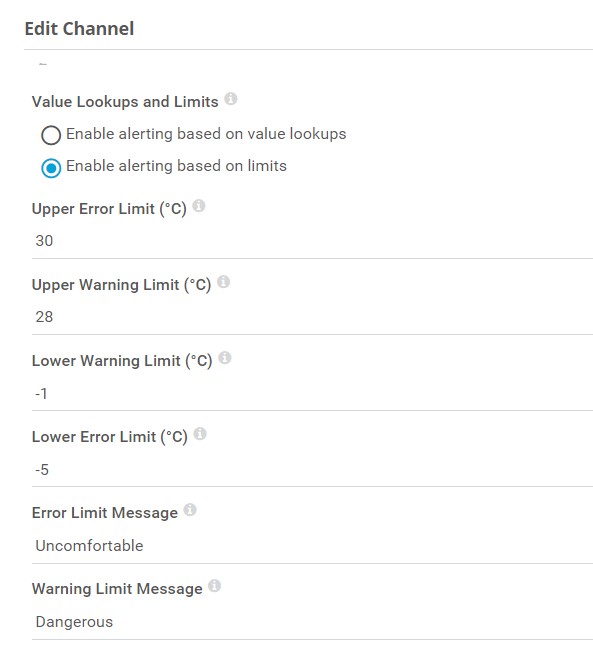Screen dimensions: 593x649
Task: Open info icon beside Value Lookups and Limits
Action: tap(230, 99)
